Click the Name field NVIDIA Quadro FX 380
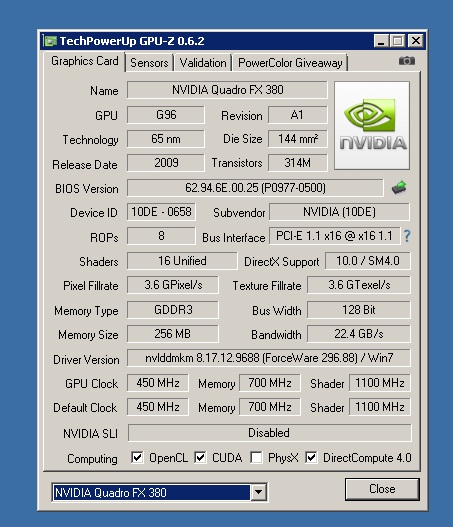 click(x=227, y=90)
